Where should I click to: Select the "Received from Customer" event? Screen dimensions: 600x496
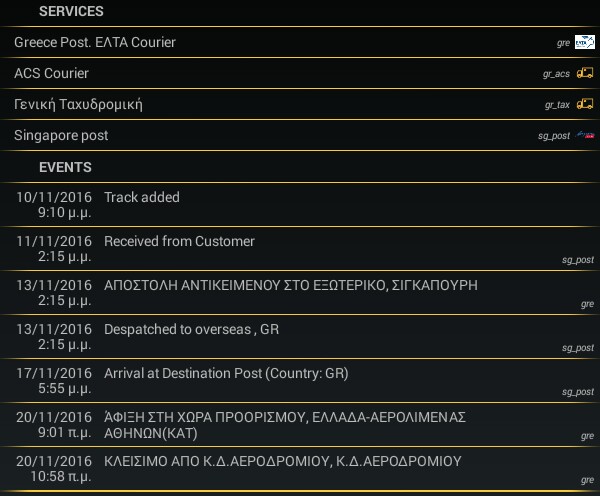(179, 241)
